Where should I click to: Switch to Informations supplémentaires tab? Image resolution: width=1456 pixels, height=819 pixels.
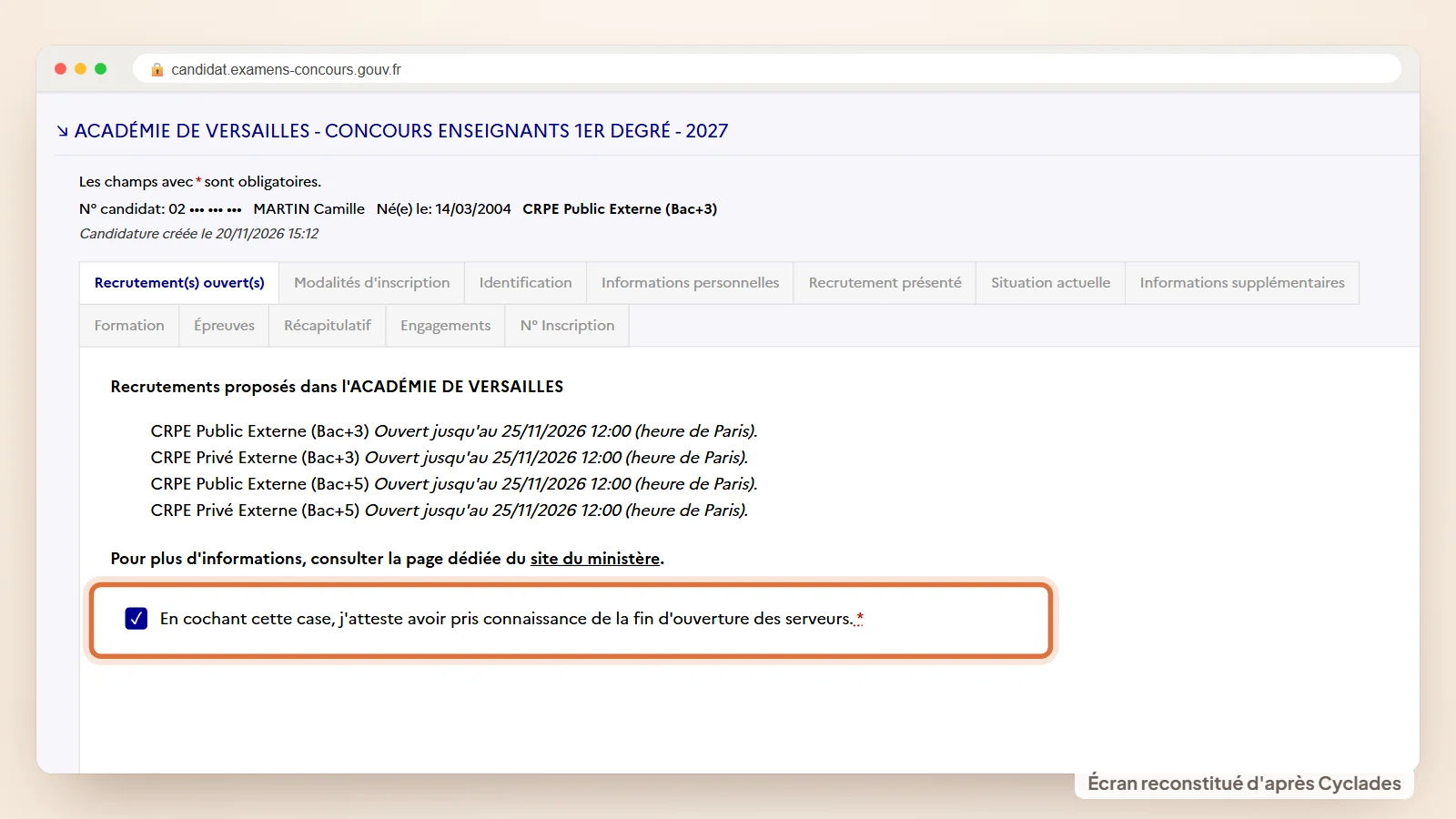pos(1242,283)
